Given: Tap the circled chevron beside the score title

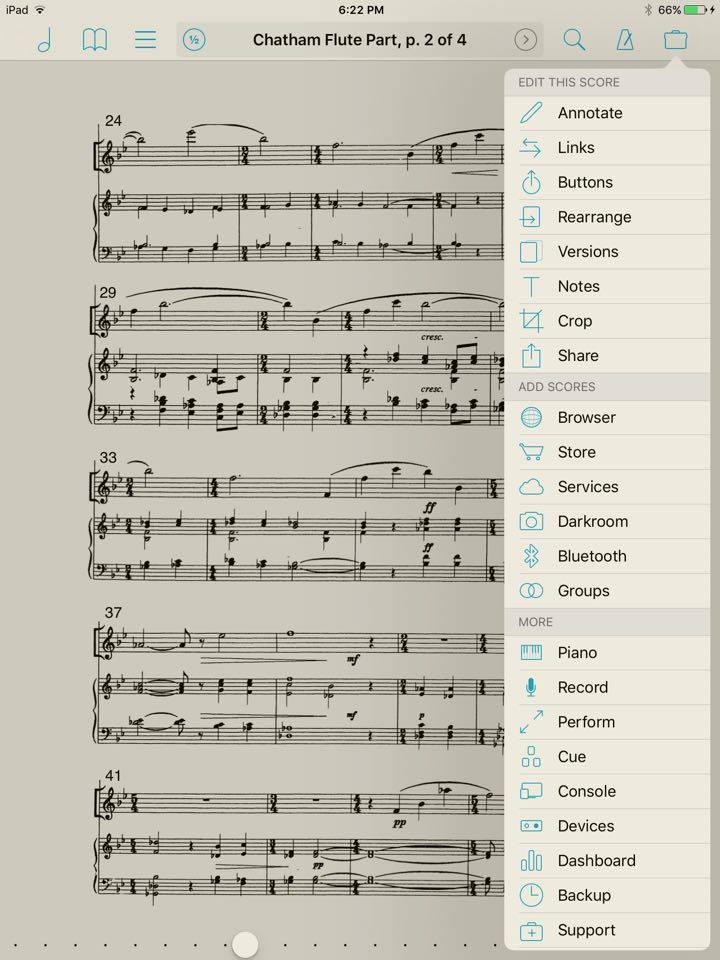Looking at the screenshot, I should 526,40.
